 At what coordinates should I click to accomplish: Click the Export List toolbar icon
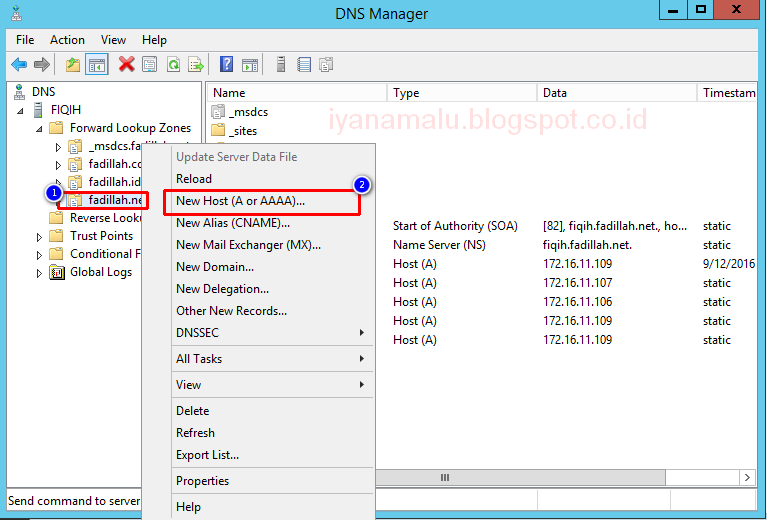pyautogui.click(x=196, y=64)
